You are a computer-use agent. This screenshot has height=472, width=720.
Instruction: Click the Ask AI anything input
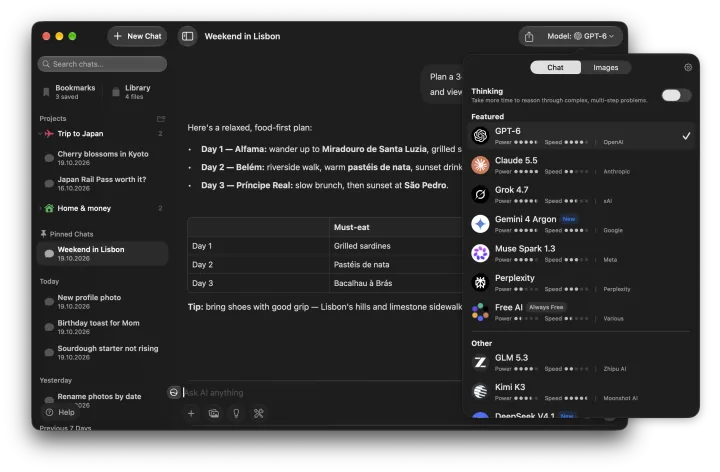pos(321,393)
